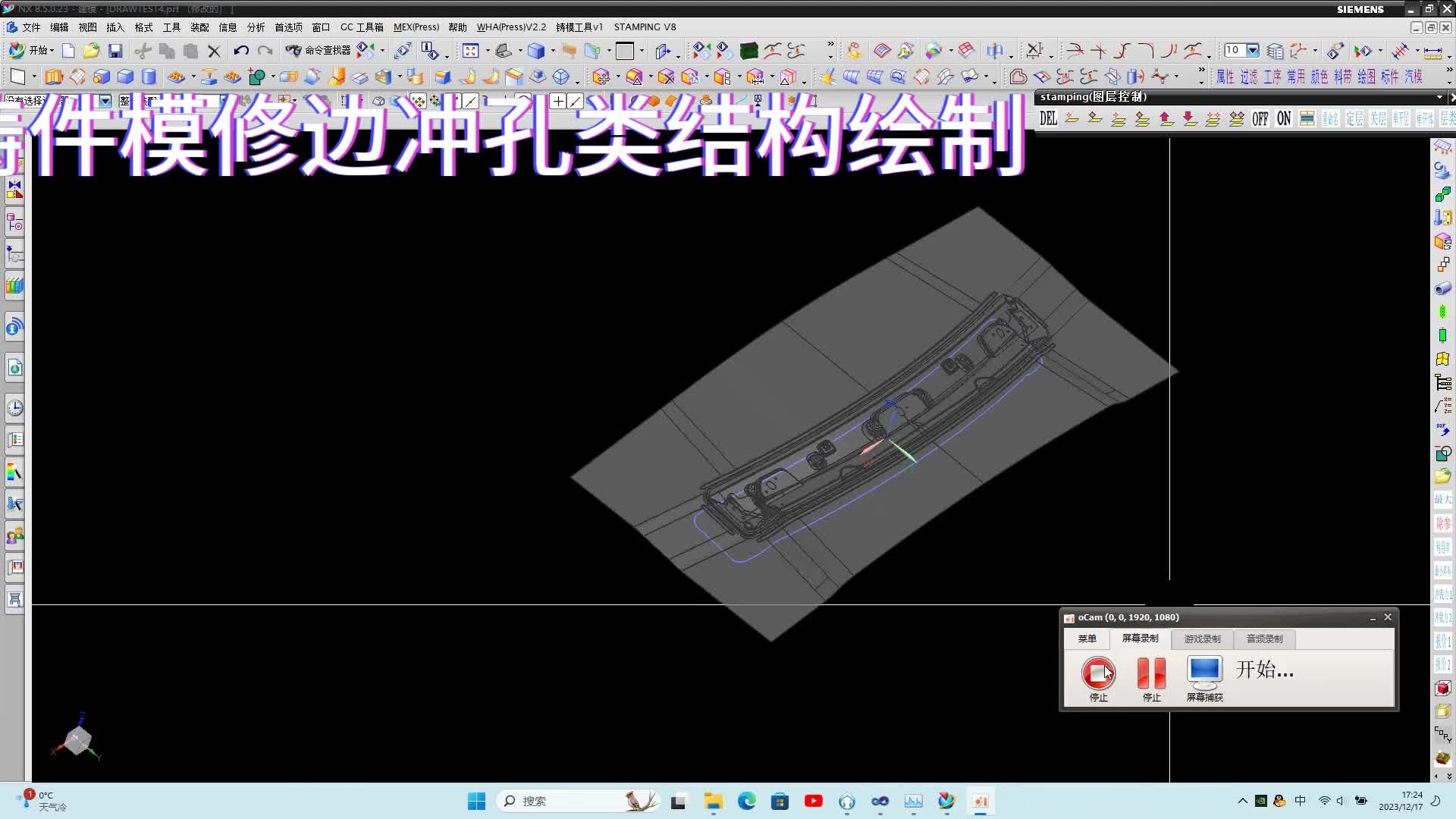Viewport: 1456px width, 819px height.
Task: Open an existing part file
Action: pos(92,50)
